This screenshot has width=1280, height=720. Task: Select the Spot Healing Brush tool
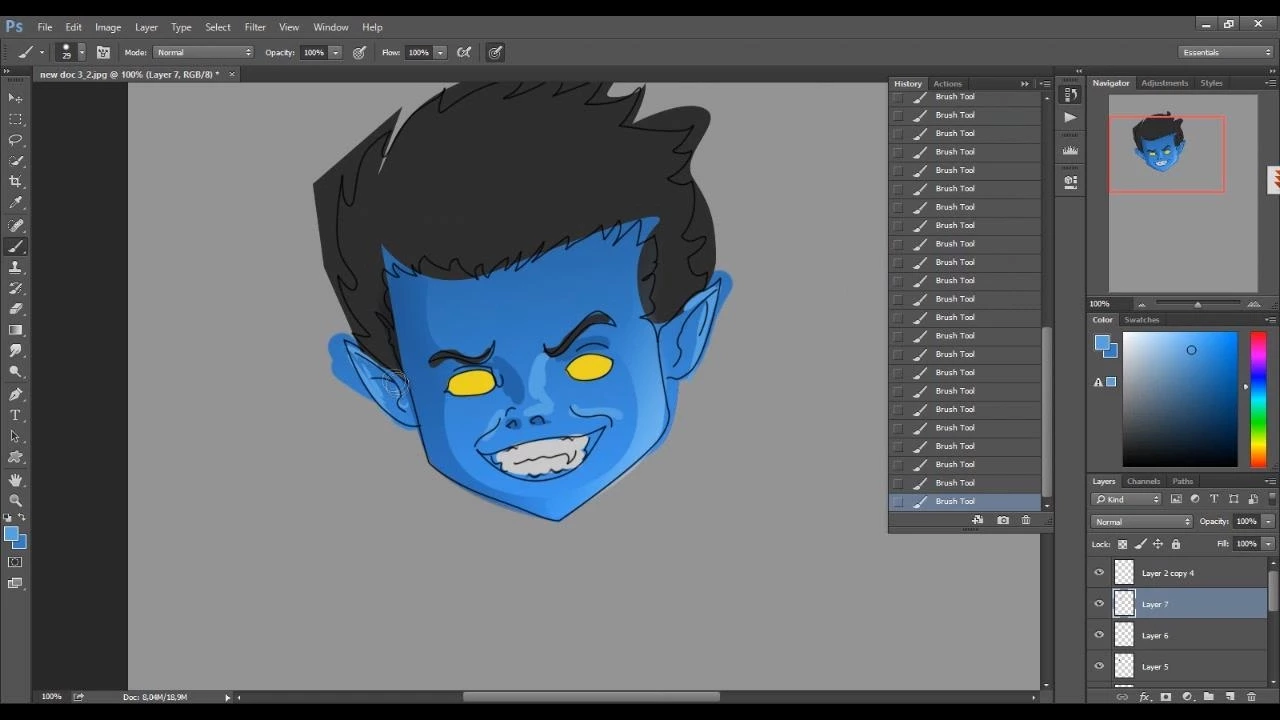click(x=15, y=226)
